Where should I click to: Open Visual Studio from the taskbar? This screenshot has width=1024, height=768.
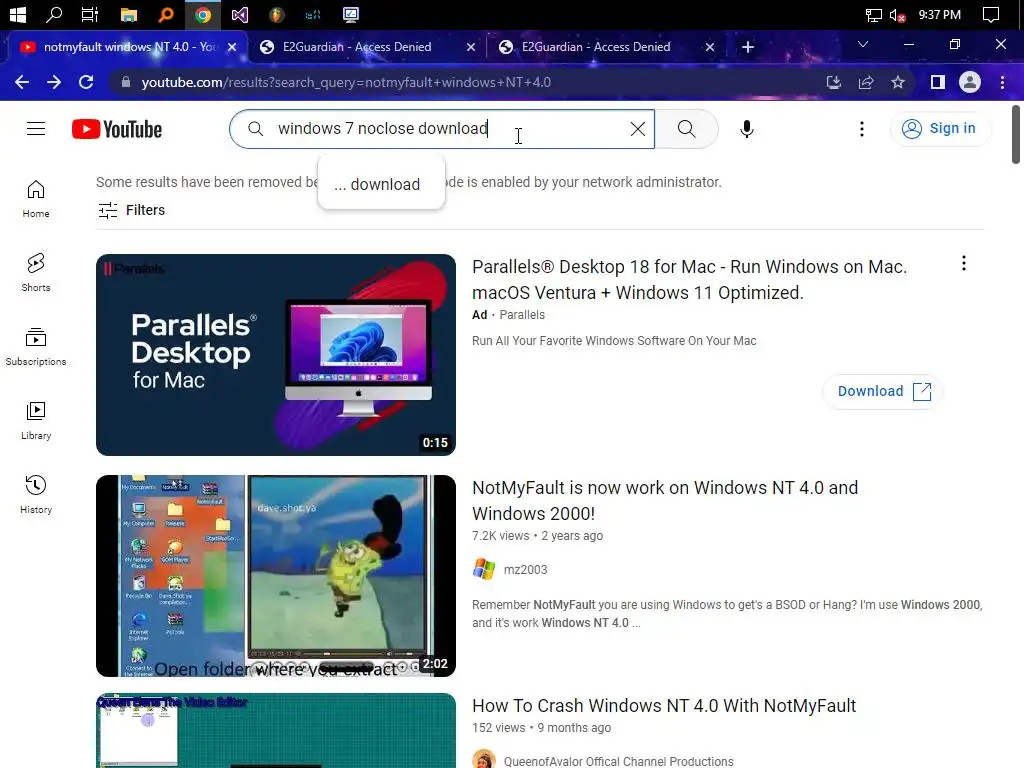(240, 14)
